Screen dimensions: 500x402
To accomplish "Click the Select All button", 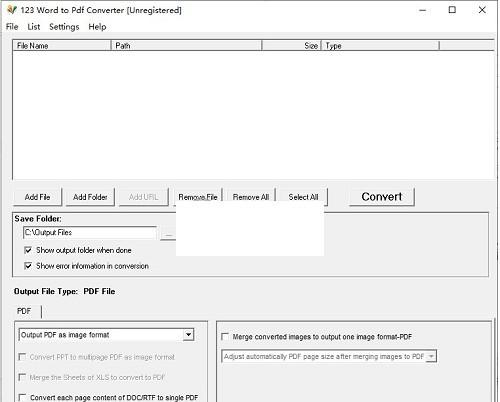I will pos(303,197).
